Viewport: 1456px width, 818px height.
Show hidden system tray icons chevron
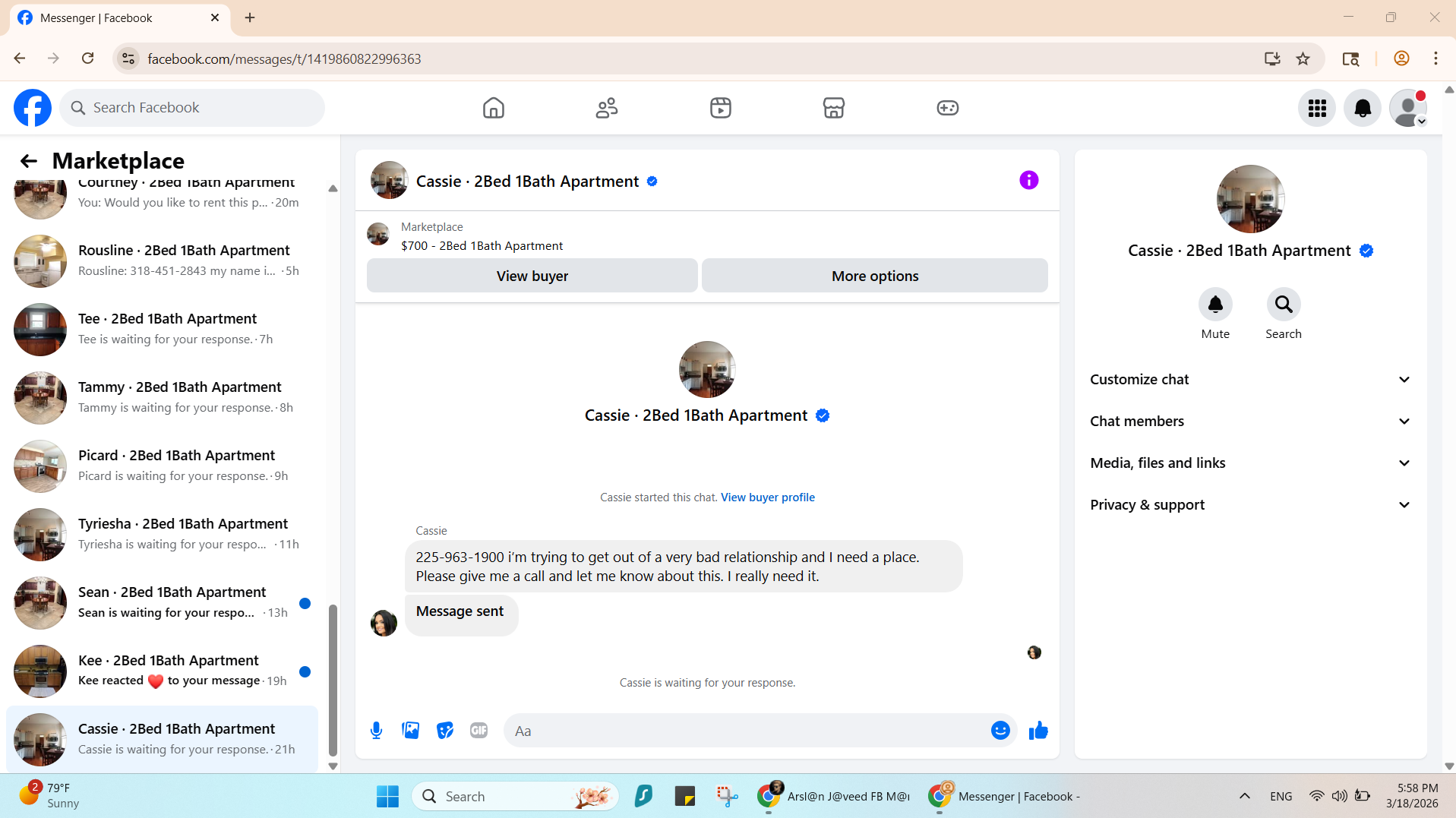click(x=1244, y=796)
